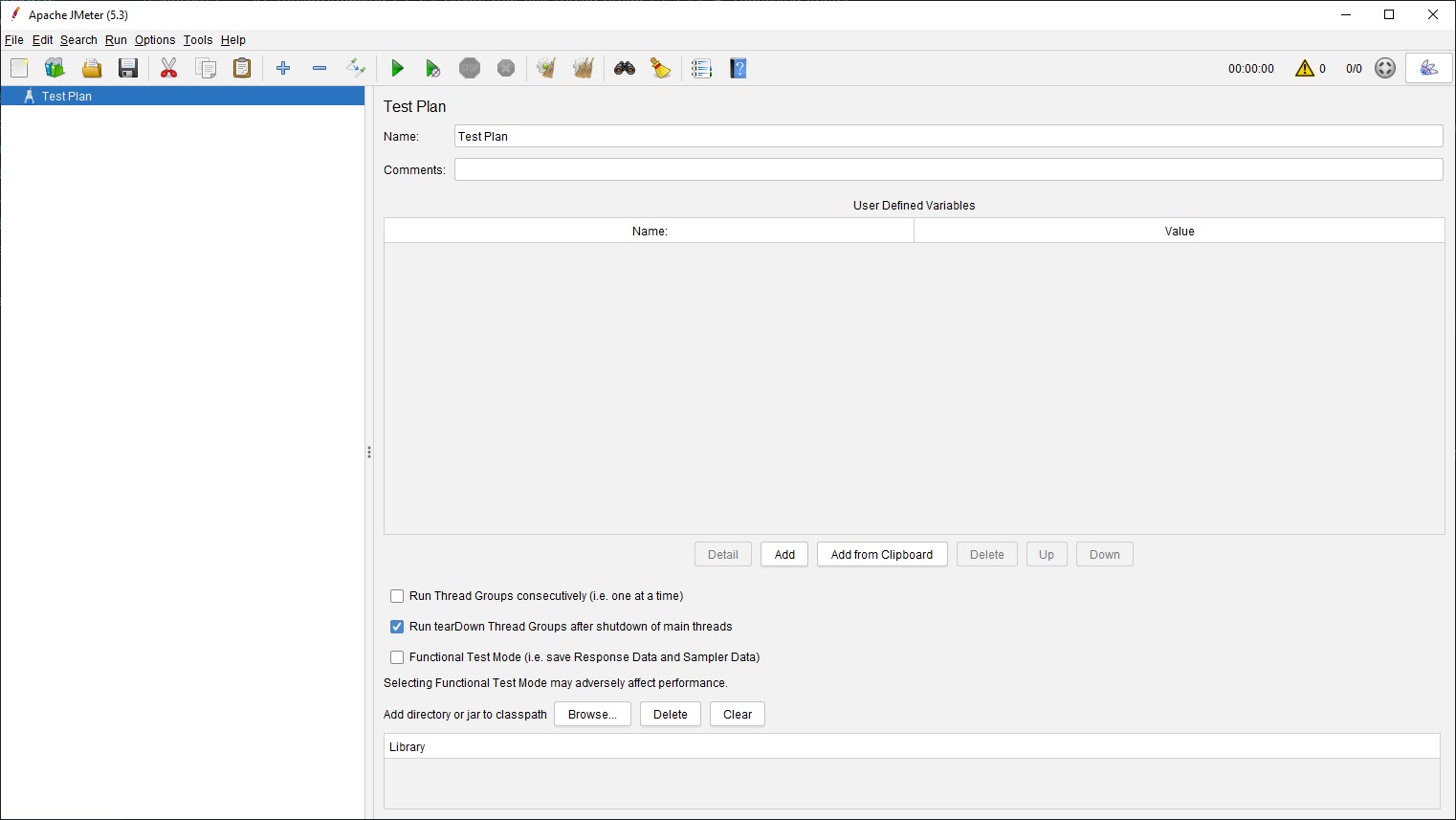Click the 0/0 active threads counter
1456x820 pixels.
(1354, 69)
